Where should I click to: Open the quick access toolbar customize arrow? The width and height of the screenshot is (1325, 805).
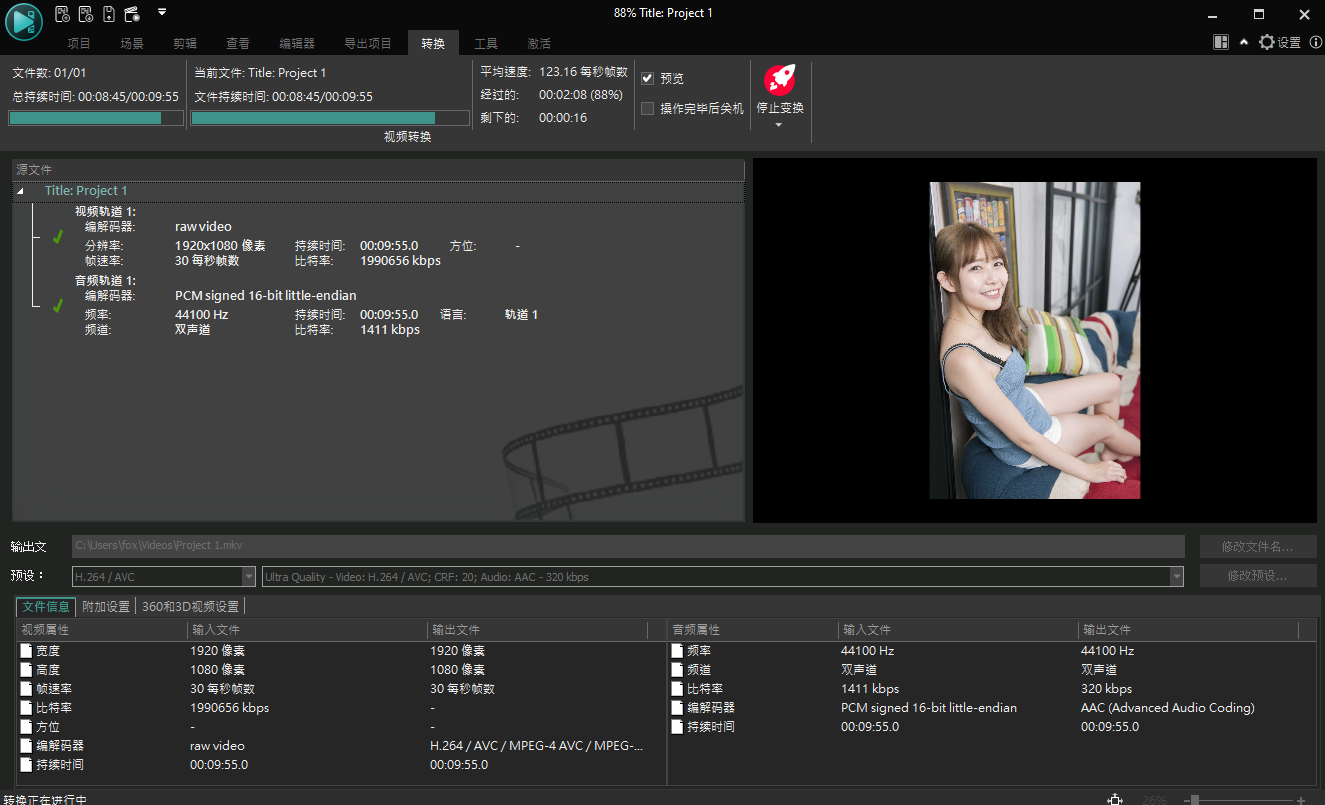[162, 13]
